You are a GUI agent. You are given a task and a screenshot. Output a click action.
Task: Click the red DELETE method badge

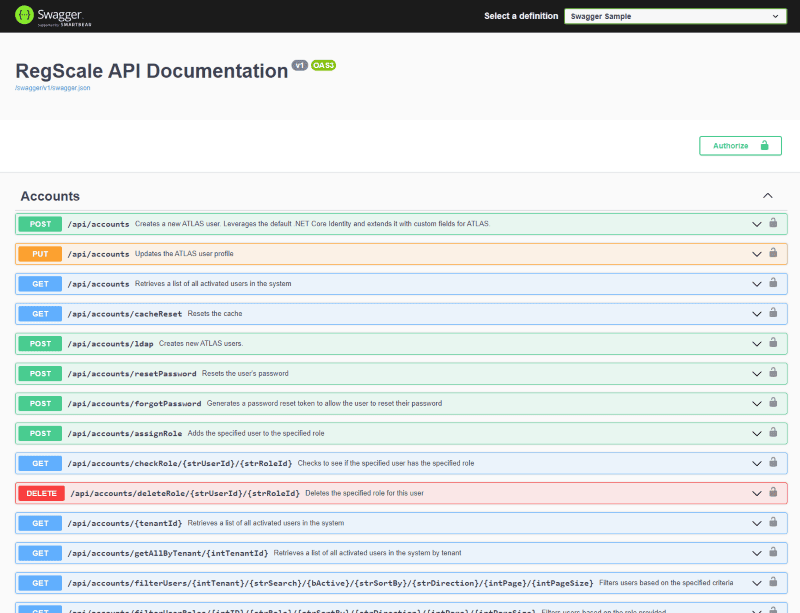coord(42,494)
